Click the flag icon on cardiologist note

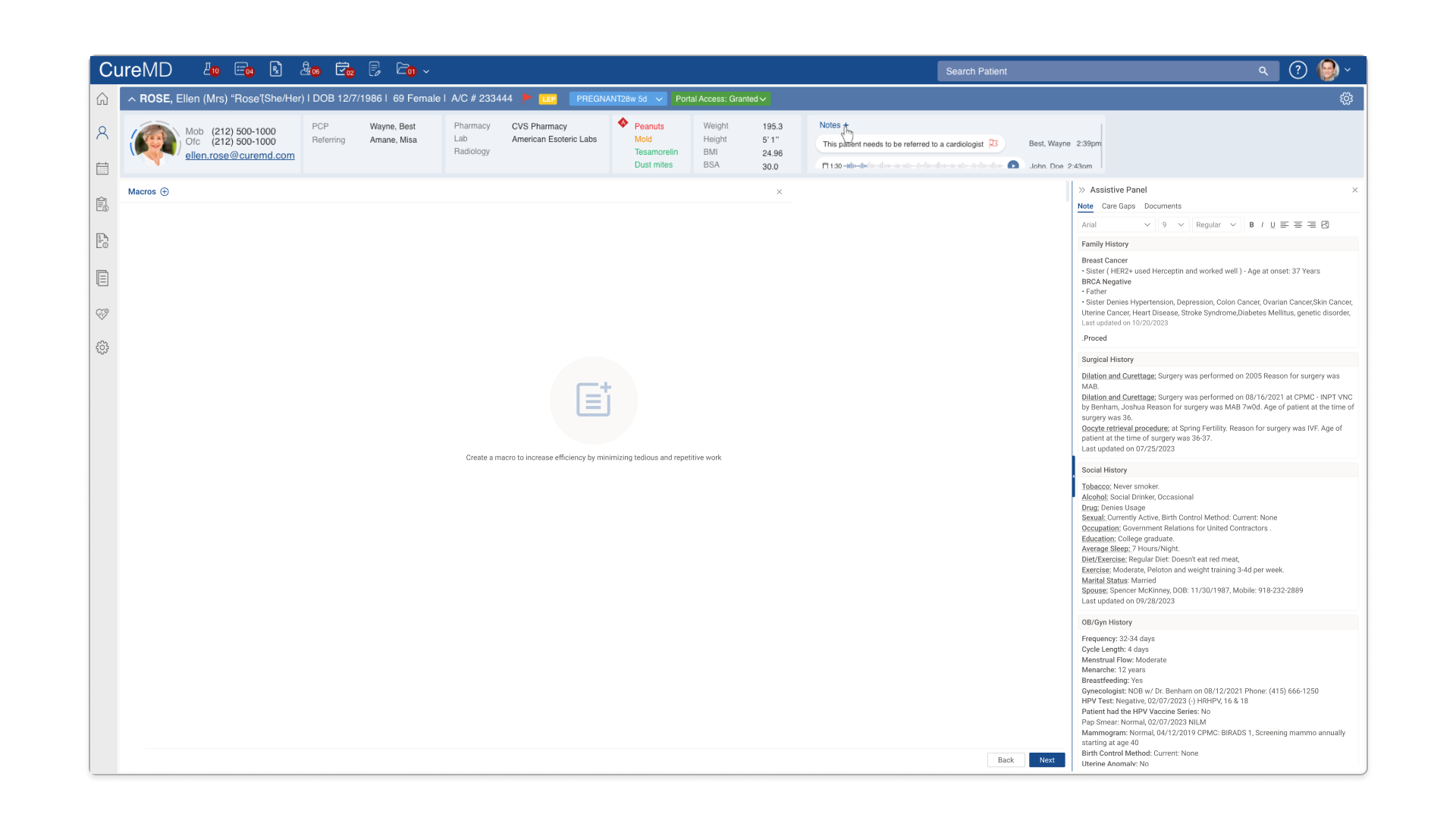[993, 143]
